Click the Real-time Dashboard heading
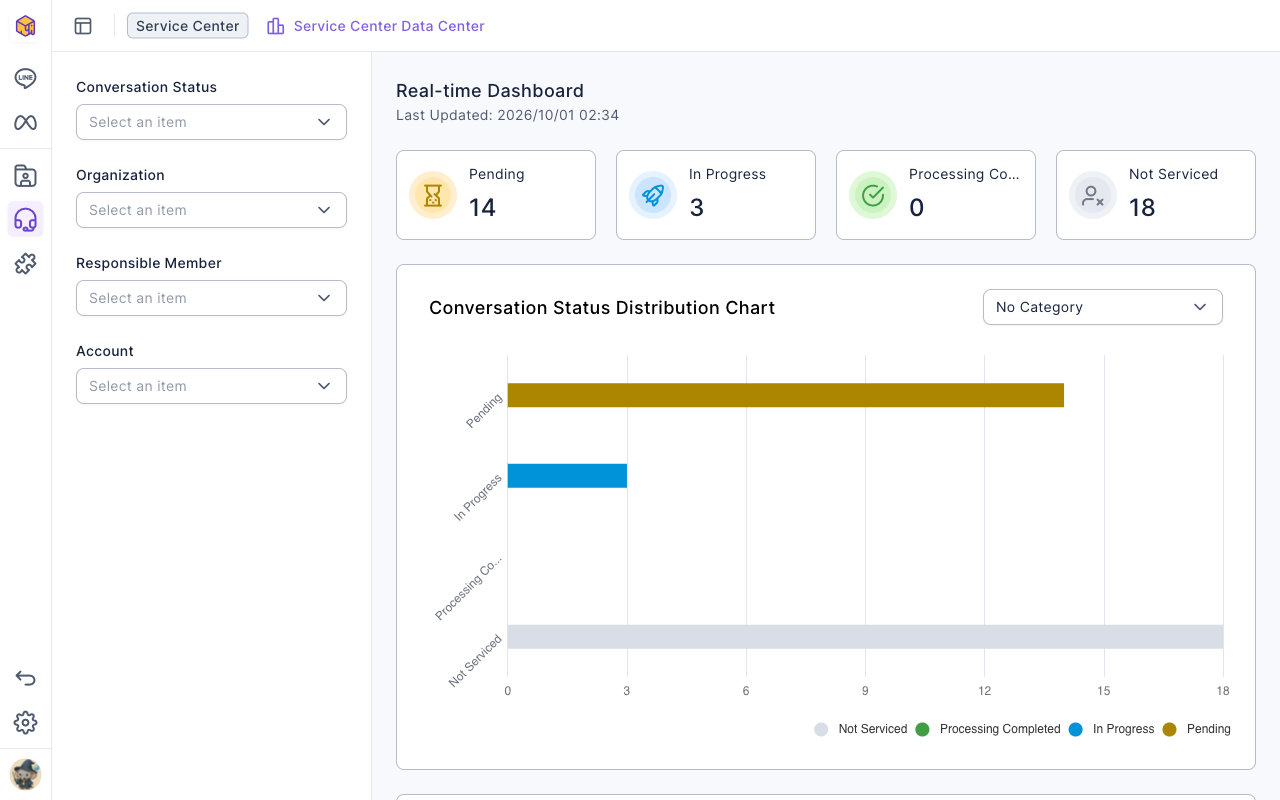1280x800 pixels. (x=490, y=91)
